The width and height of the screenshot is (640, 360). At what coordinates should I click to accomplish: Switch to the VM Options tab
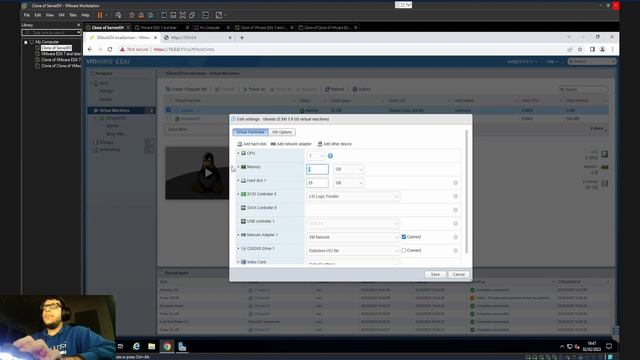coord(282,132)
